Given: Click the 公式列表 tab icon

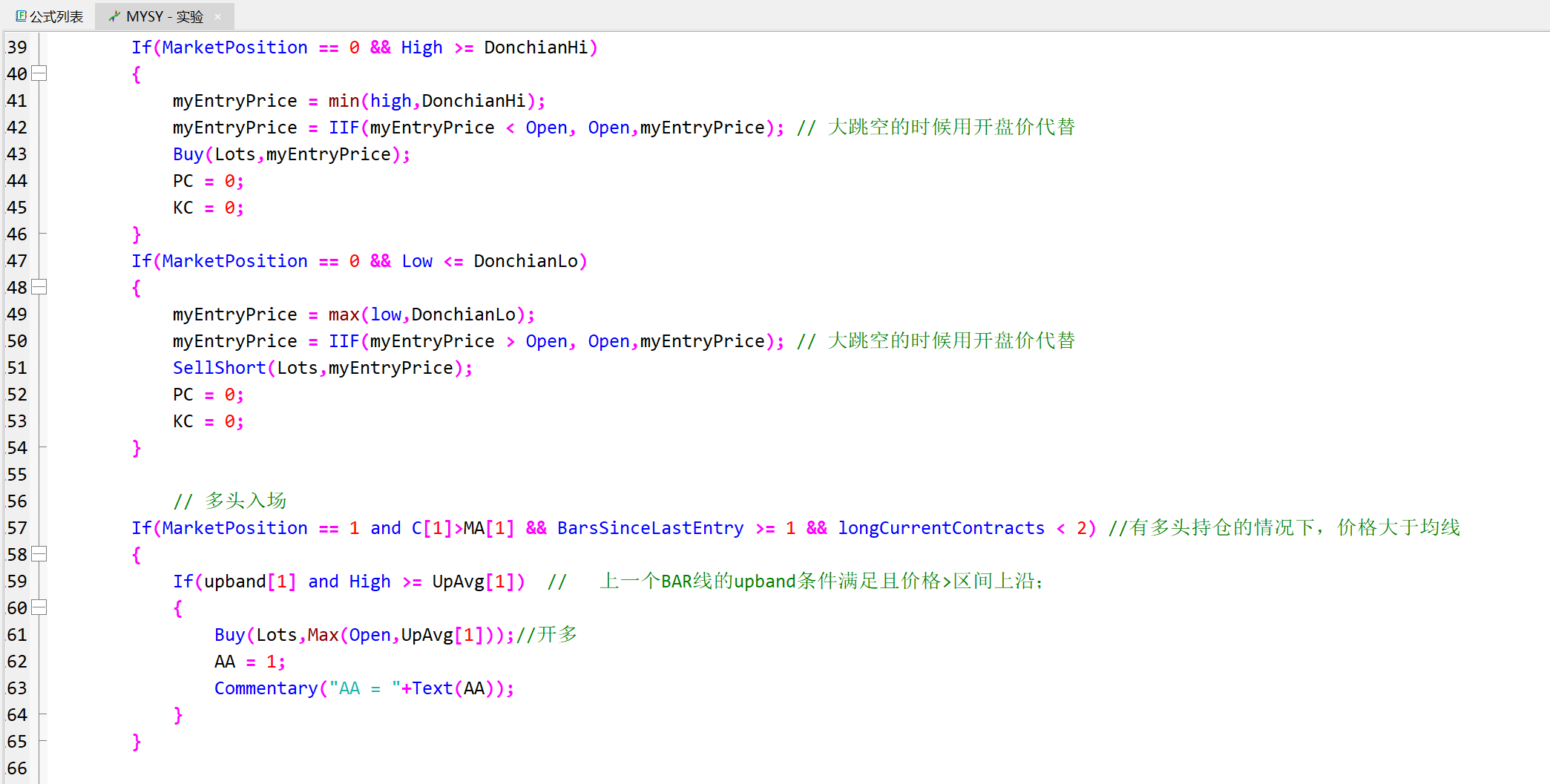Looking at the screenshot, I should pos(21,16).
